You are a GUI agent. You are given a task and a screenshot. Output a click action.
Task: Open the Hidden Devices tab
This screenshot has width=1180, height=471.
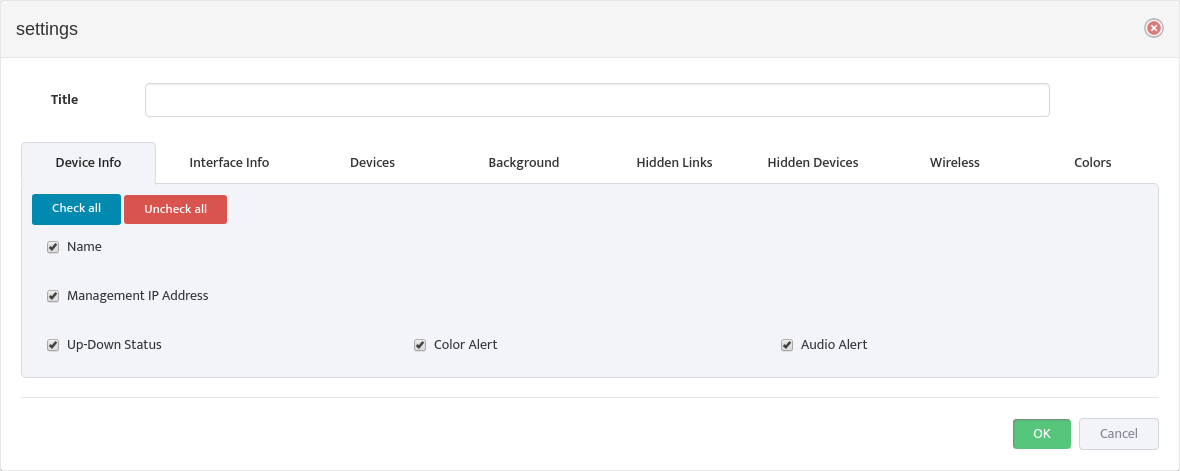(813, 163)
